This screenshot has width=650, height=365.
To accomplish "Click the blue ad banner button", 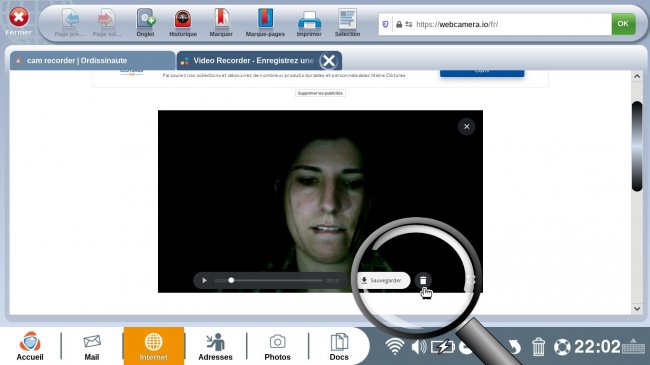I will (x=482, y=73).
